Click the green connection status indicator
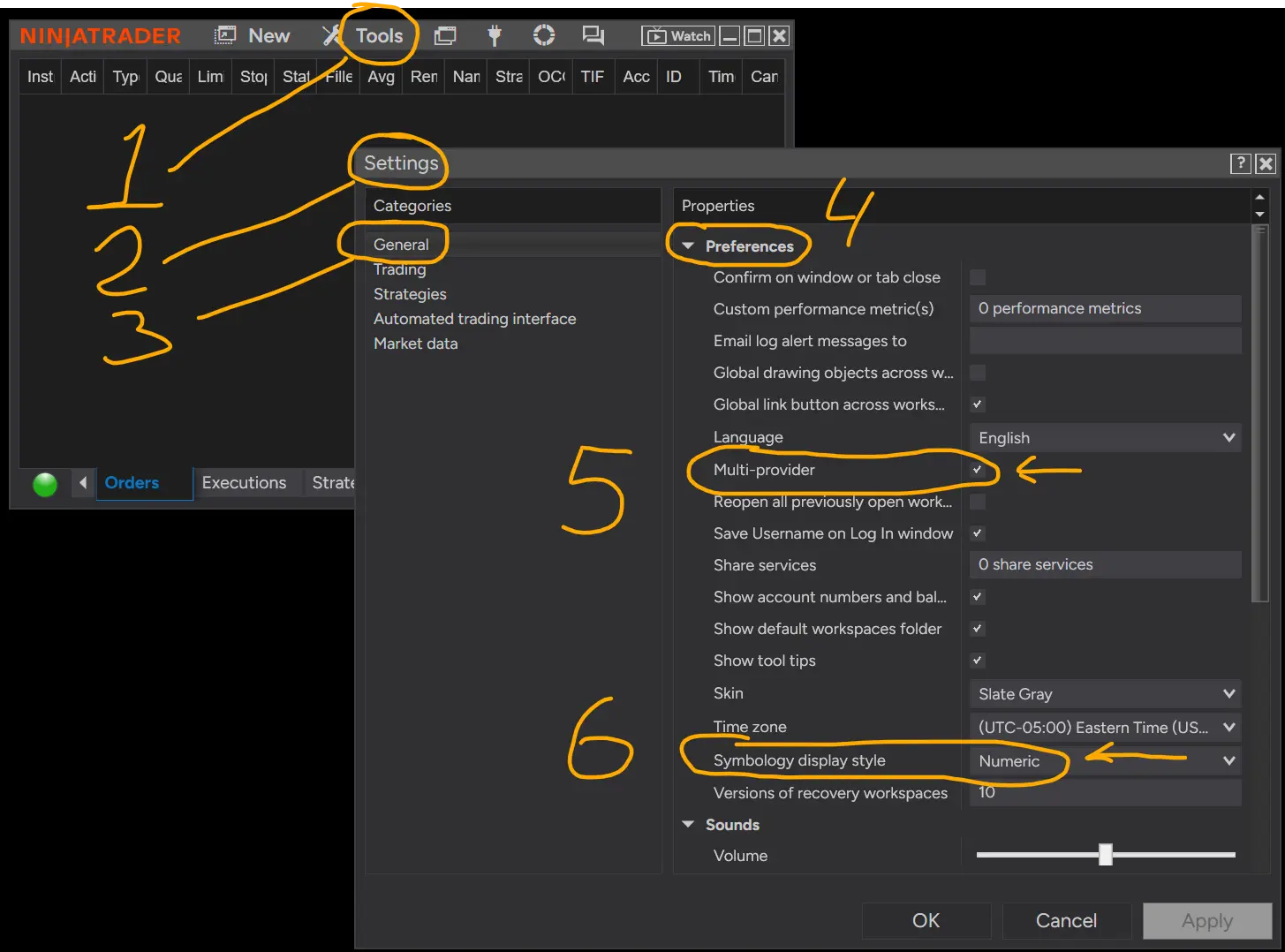The height and width of the screenshot is (952, 1285). click(x=45, y=484)
